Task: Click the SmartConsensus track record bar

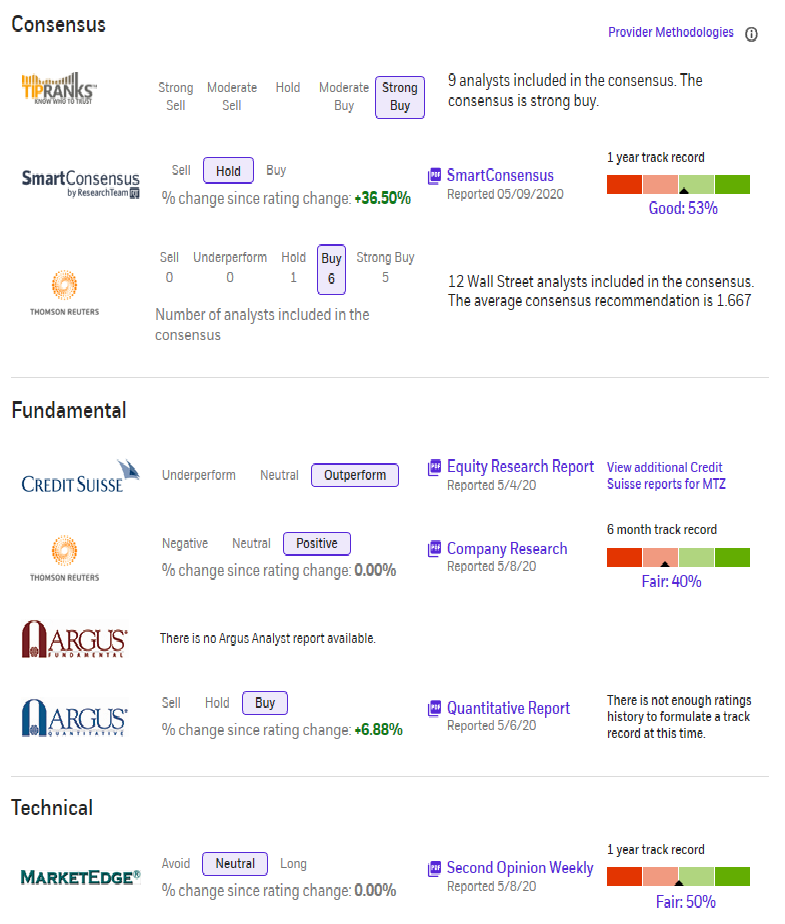Action: (x=678, y=184)
